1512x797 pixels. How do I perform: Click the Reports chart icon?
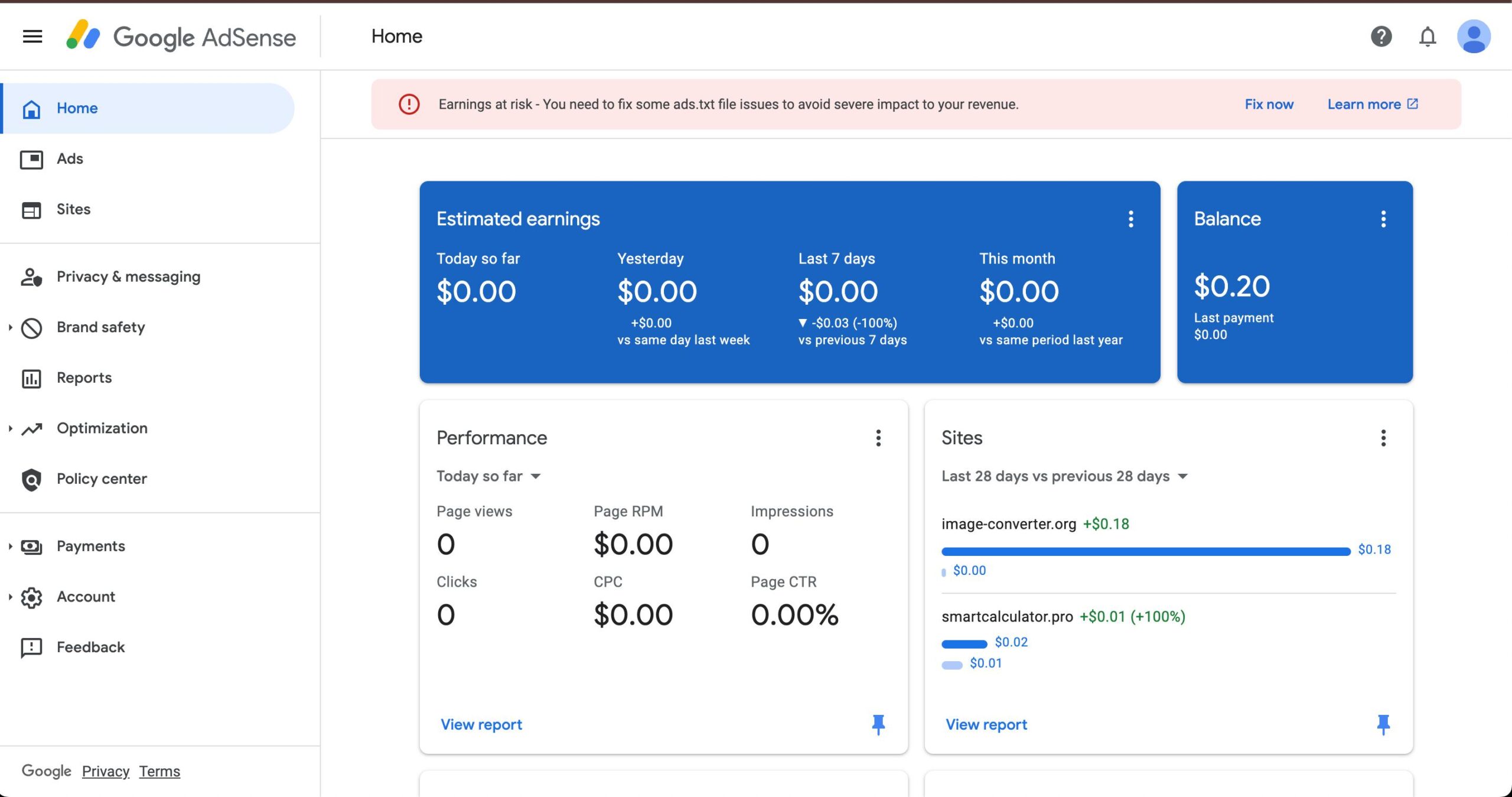[x=31, y=378]
